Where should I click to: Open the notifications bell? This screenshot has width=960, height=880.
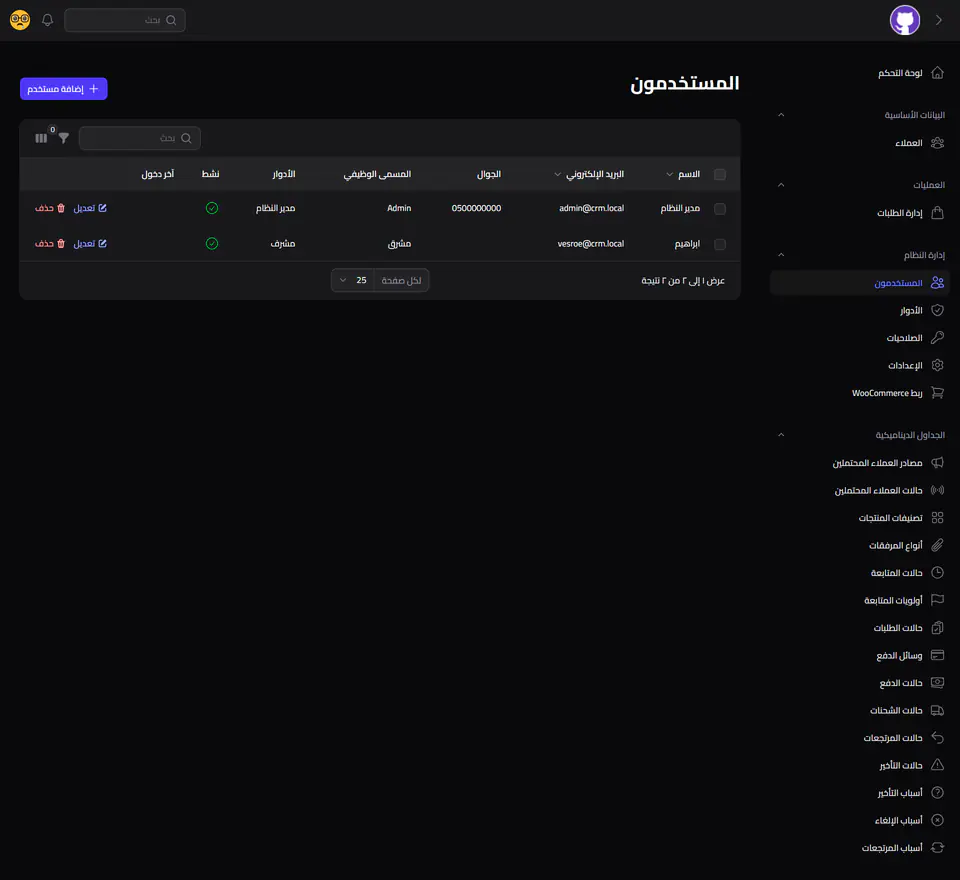click(47, 20)
